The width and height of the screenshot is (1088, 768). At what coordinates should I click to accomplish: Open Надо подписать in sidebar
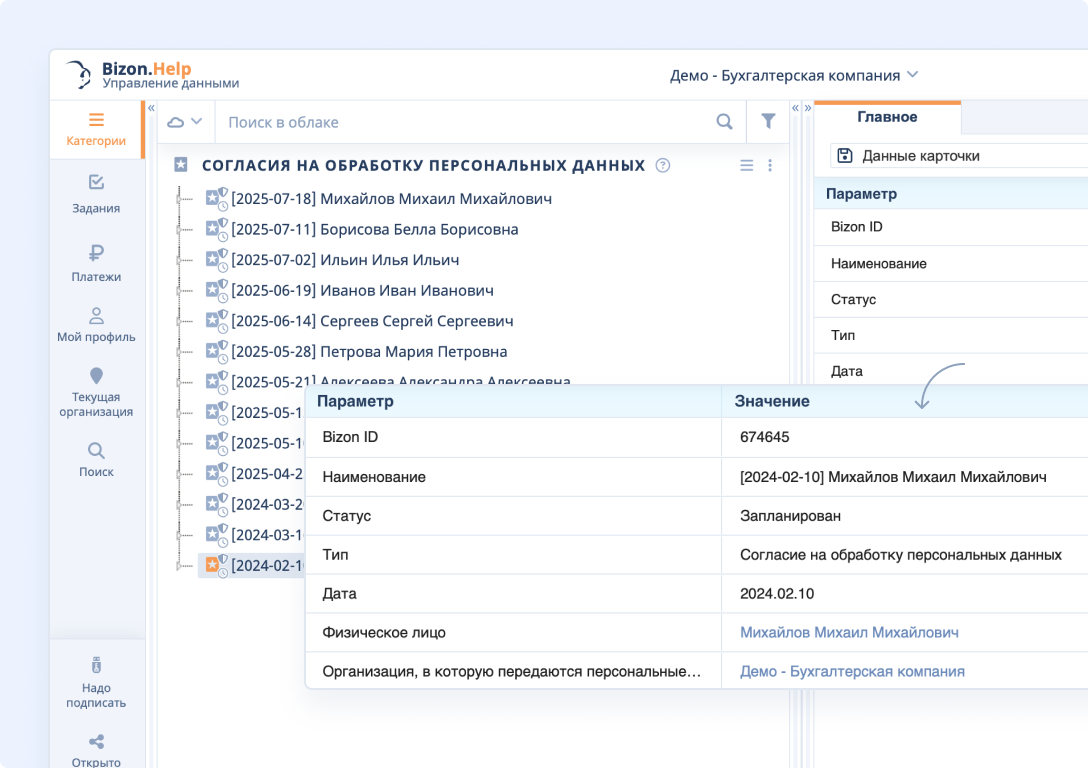pos(96,682)
